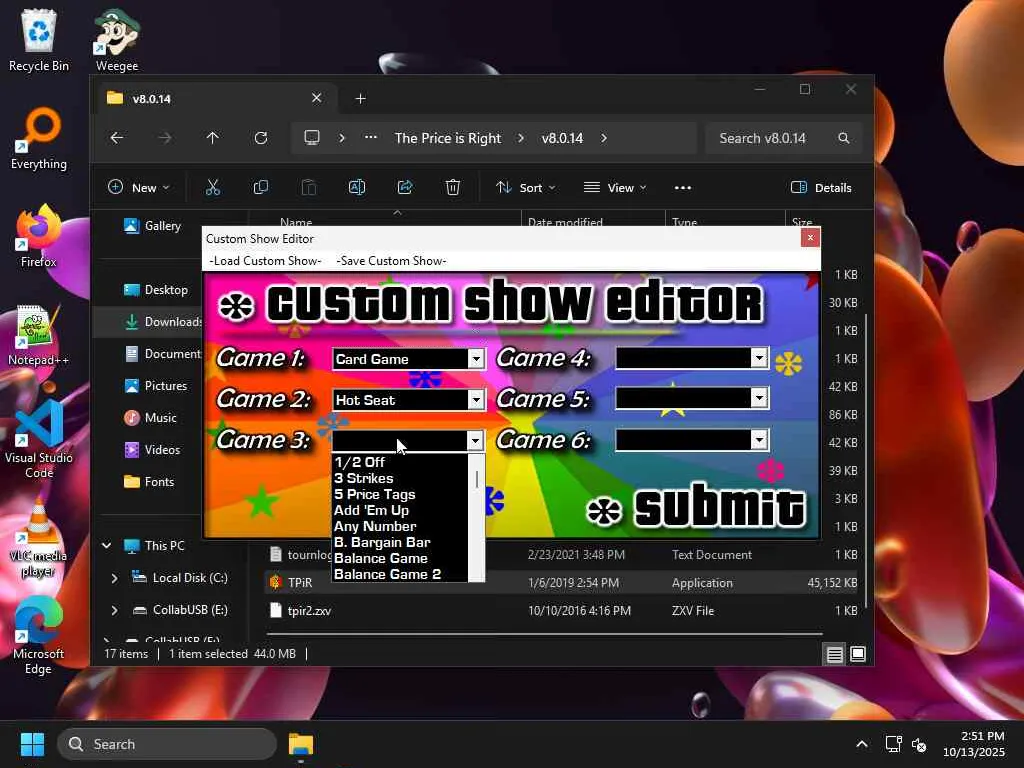Choose Balance Game from the list
1024x768 pixels.
[400, 558]
